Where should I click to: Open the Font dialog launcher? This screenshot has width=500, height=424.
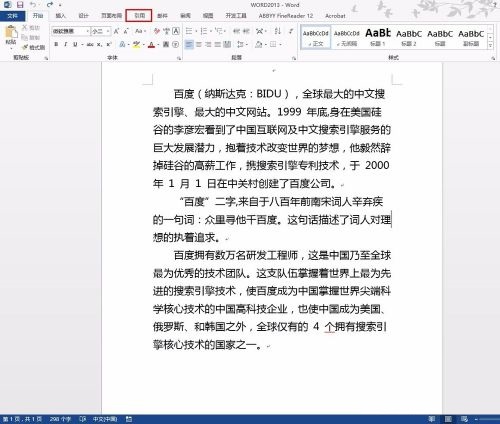point(179,58)
